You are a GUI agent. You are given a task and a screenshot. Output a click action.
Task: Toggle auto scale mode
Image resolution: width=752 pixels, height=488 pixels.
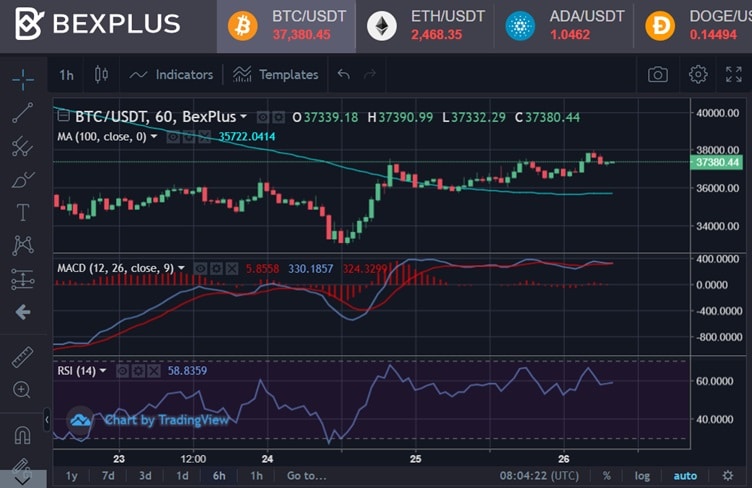coord(685,476)
